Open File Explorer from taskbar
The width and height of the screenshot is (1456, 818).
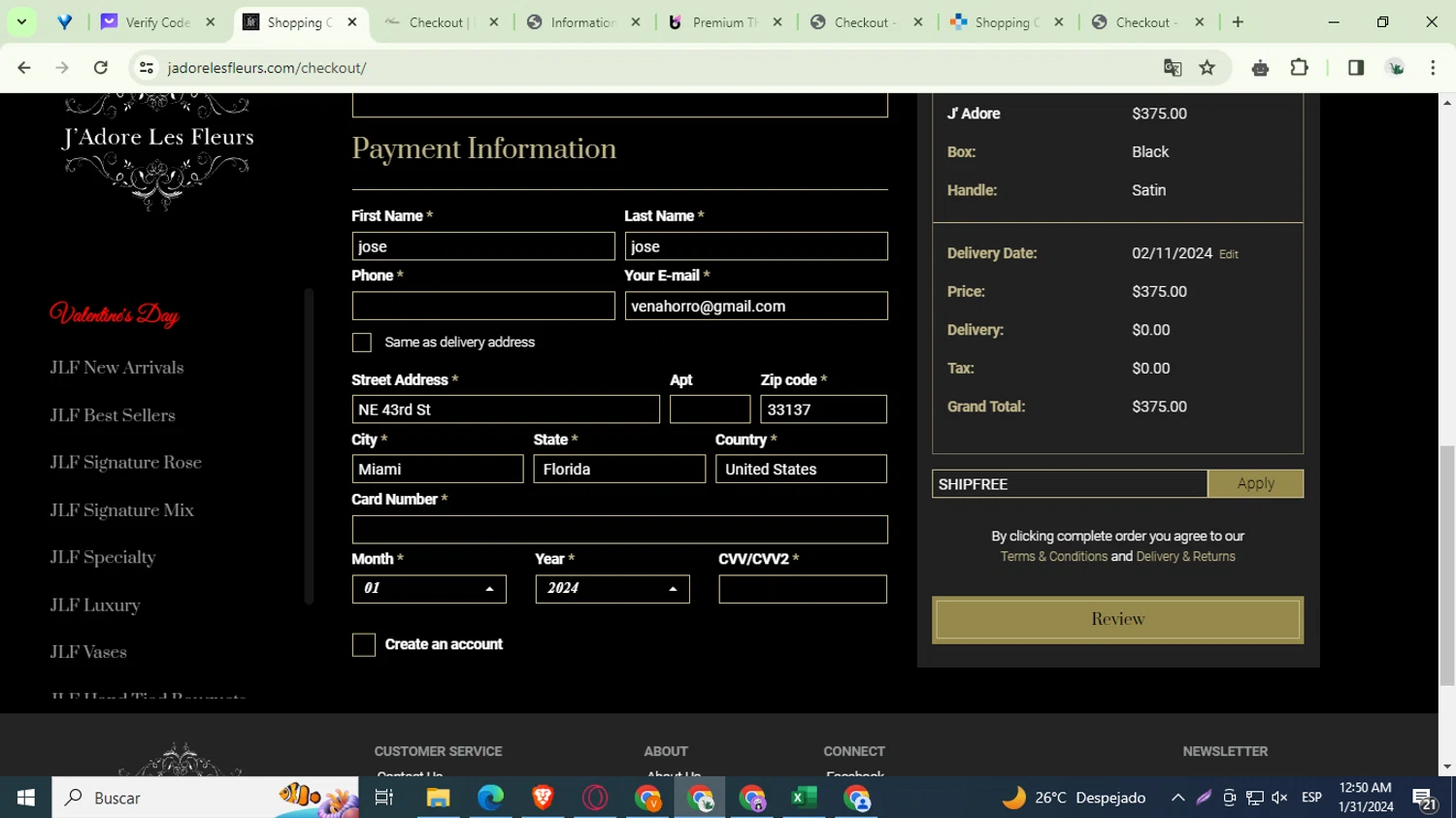438,798
